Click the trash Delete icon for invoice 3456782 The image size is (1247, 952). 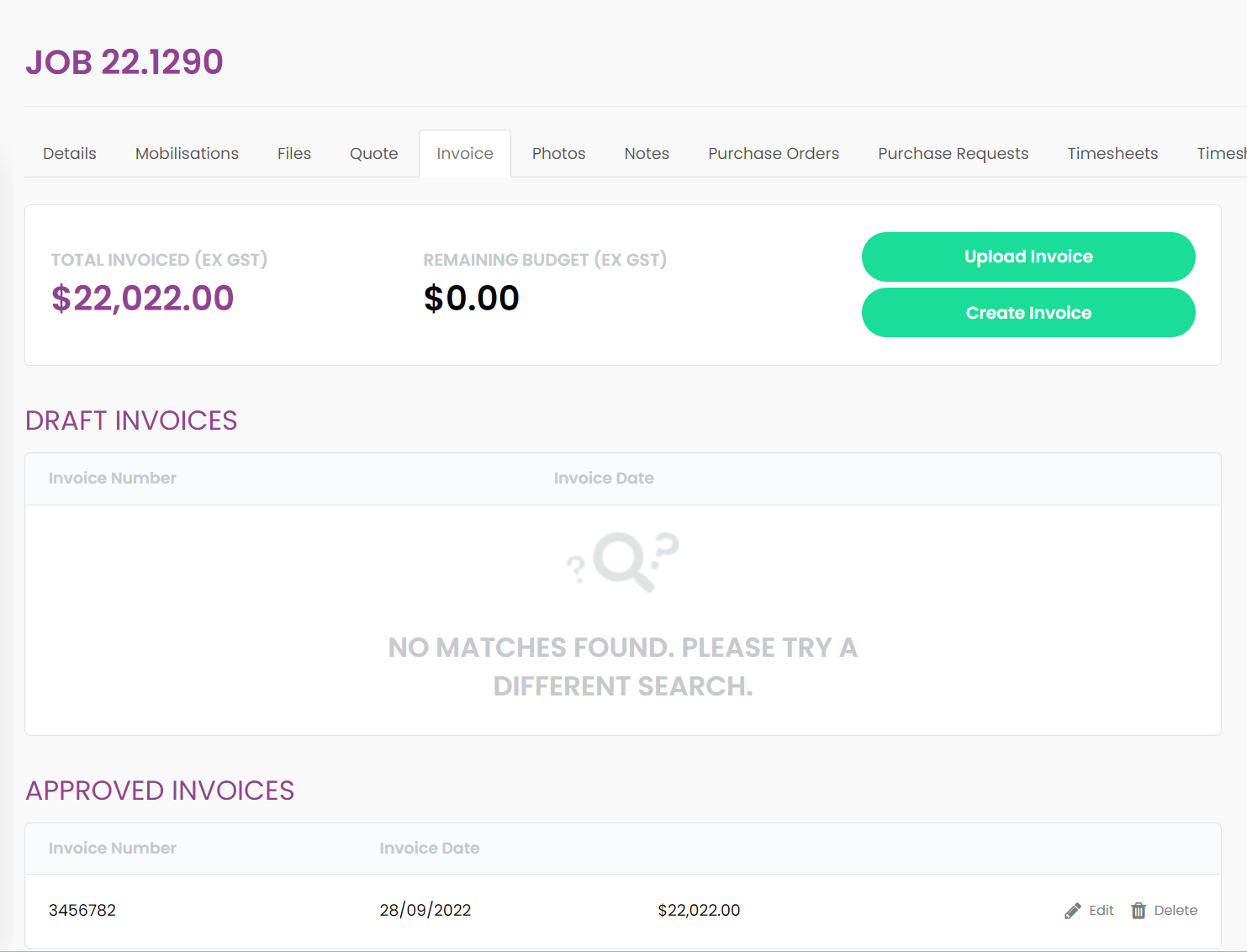1139,911
